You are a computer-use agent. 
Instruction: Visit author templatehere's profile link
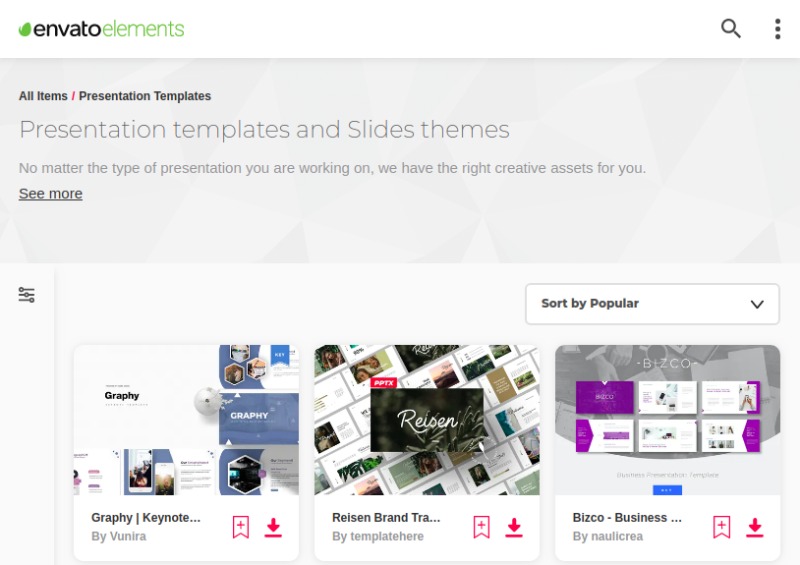point(378,536)
